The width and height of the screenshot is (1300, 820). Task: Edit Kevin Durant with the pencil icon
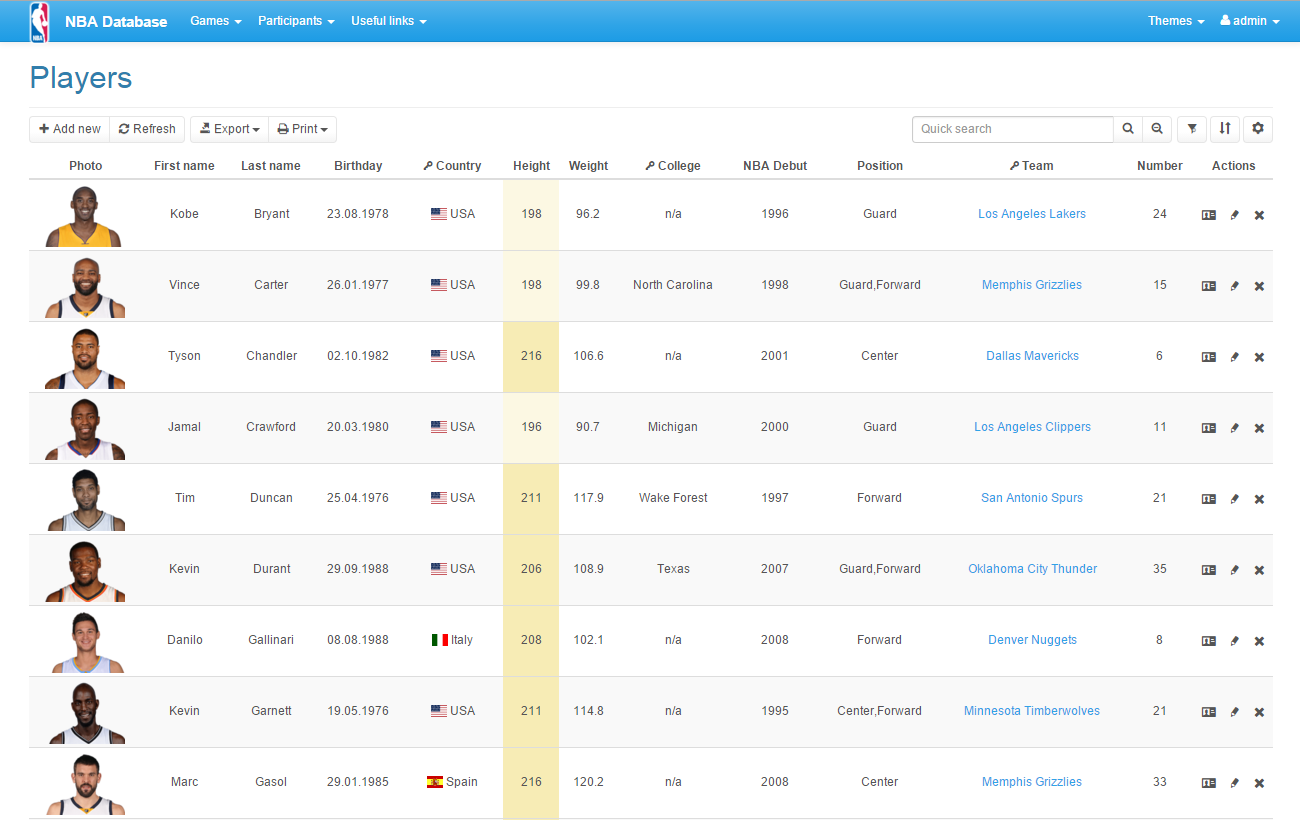pyautogui.click(x=1235, y=570)
